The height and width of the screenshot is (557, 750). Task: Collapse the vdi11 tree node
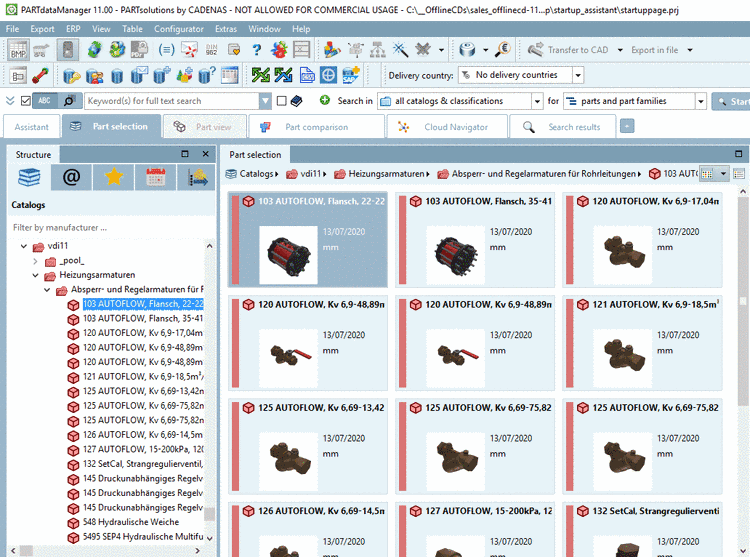click(x=24, y=246)
